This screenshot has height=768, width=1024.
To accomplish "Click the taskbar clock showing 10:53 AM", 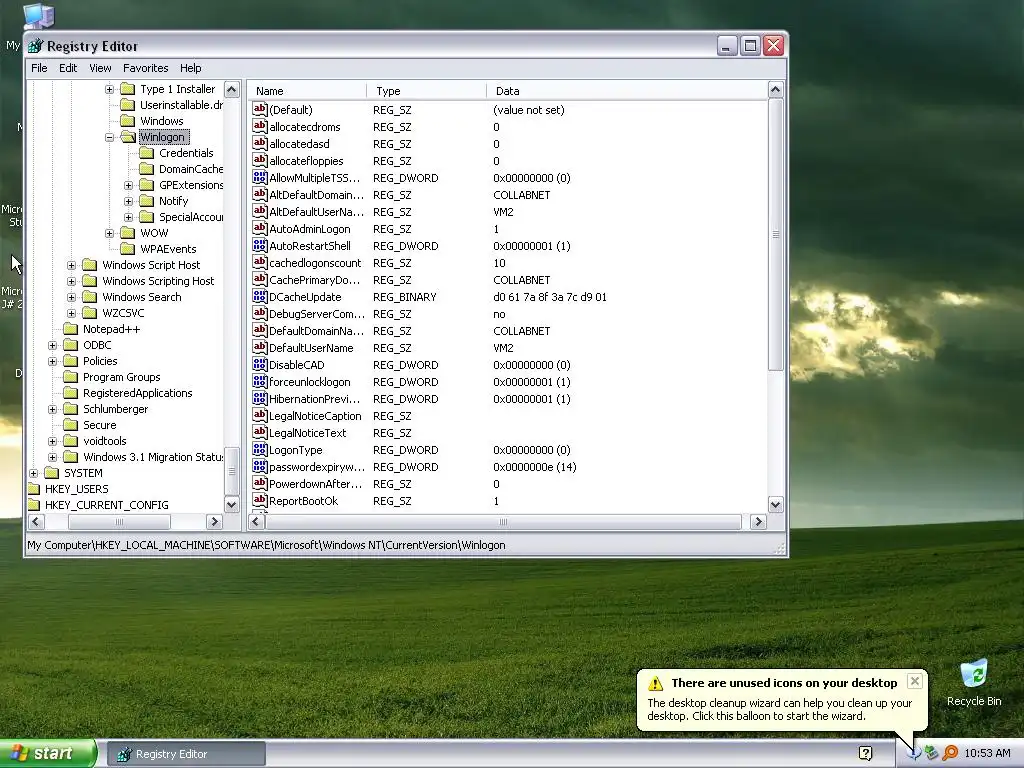I will [x=987, y=753].
